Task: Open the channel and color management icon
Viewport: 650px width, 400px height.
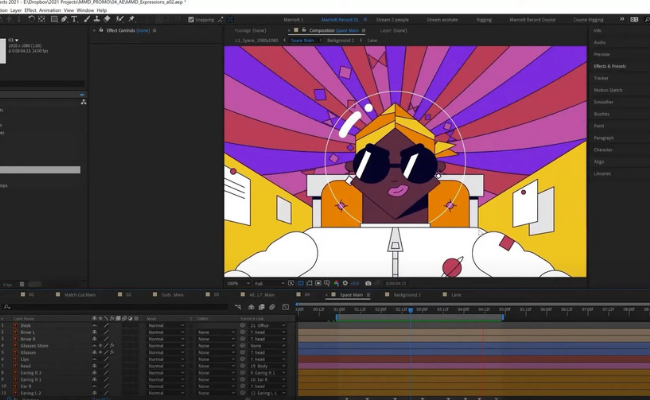Action: [336, 284]
